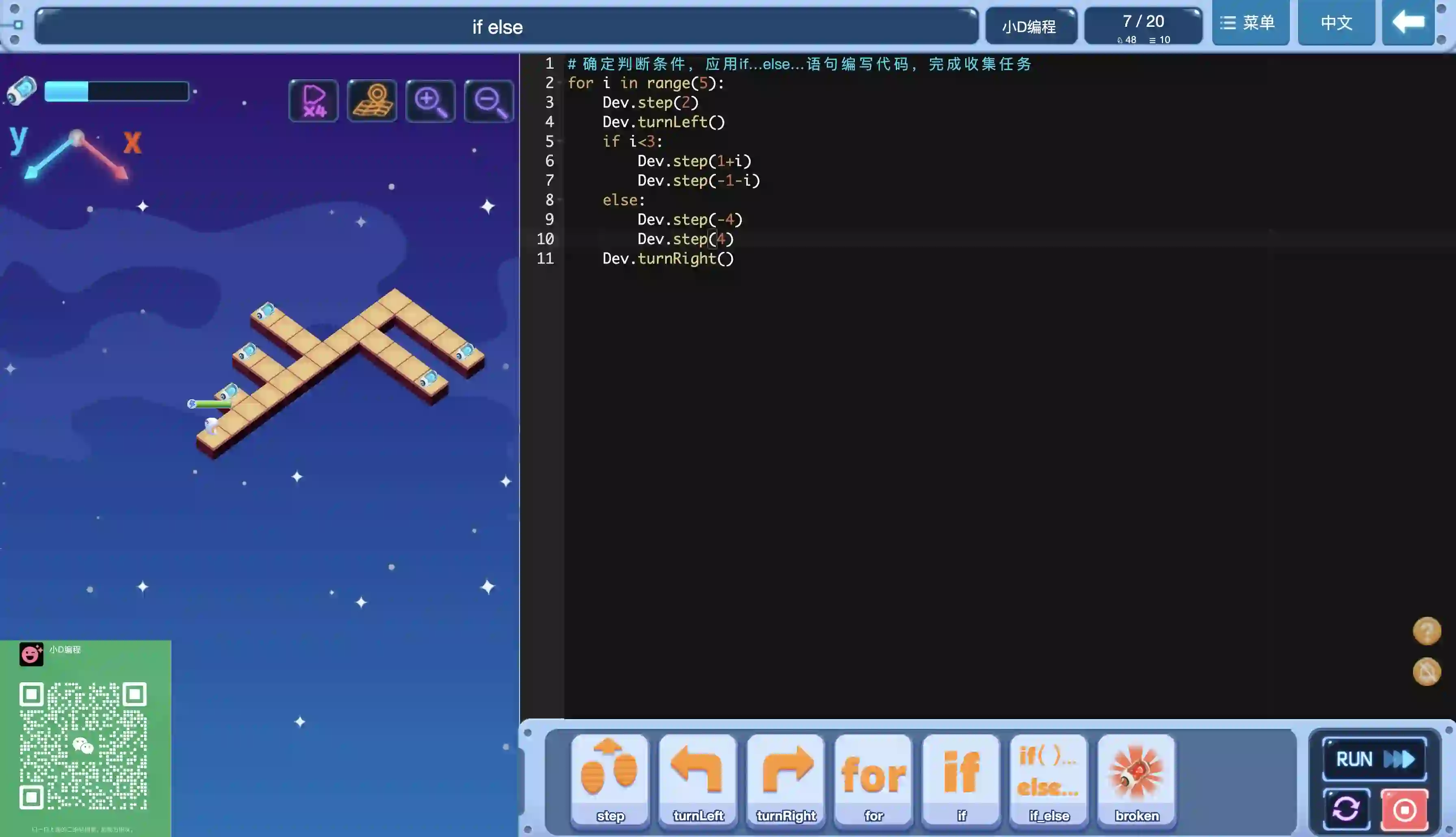Open the 菜单 menu
The width and height of the screenshot is (1456, 837).
(1250, 23)
